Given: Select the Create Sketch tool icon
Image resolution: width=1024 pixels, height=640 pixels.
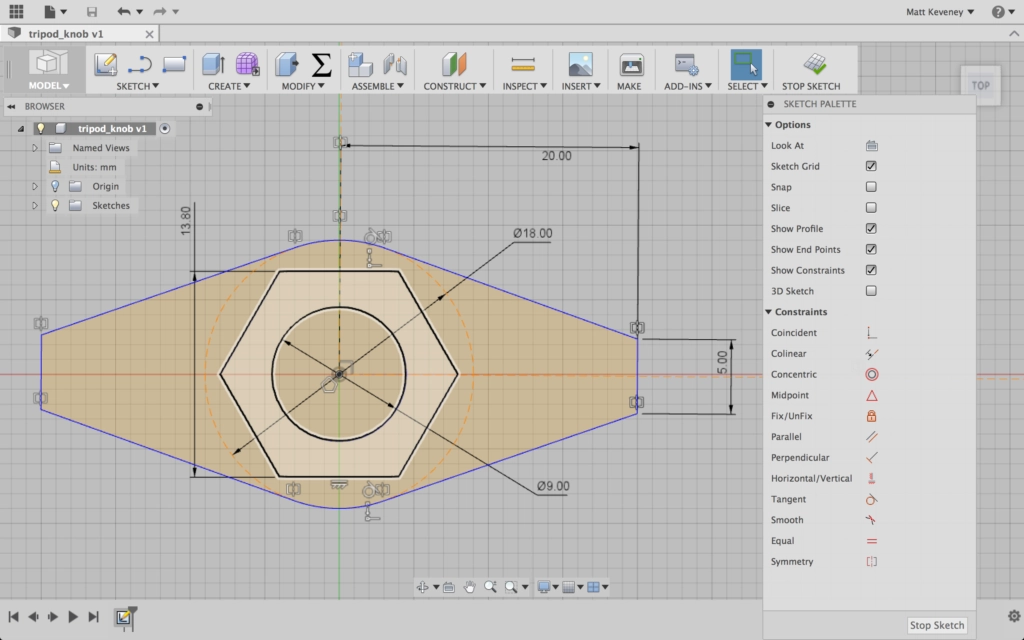Looking at the screenshot, I should [x=106, y=64].
